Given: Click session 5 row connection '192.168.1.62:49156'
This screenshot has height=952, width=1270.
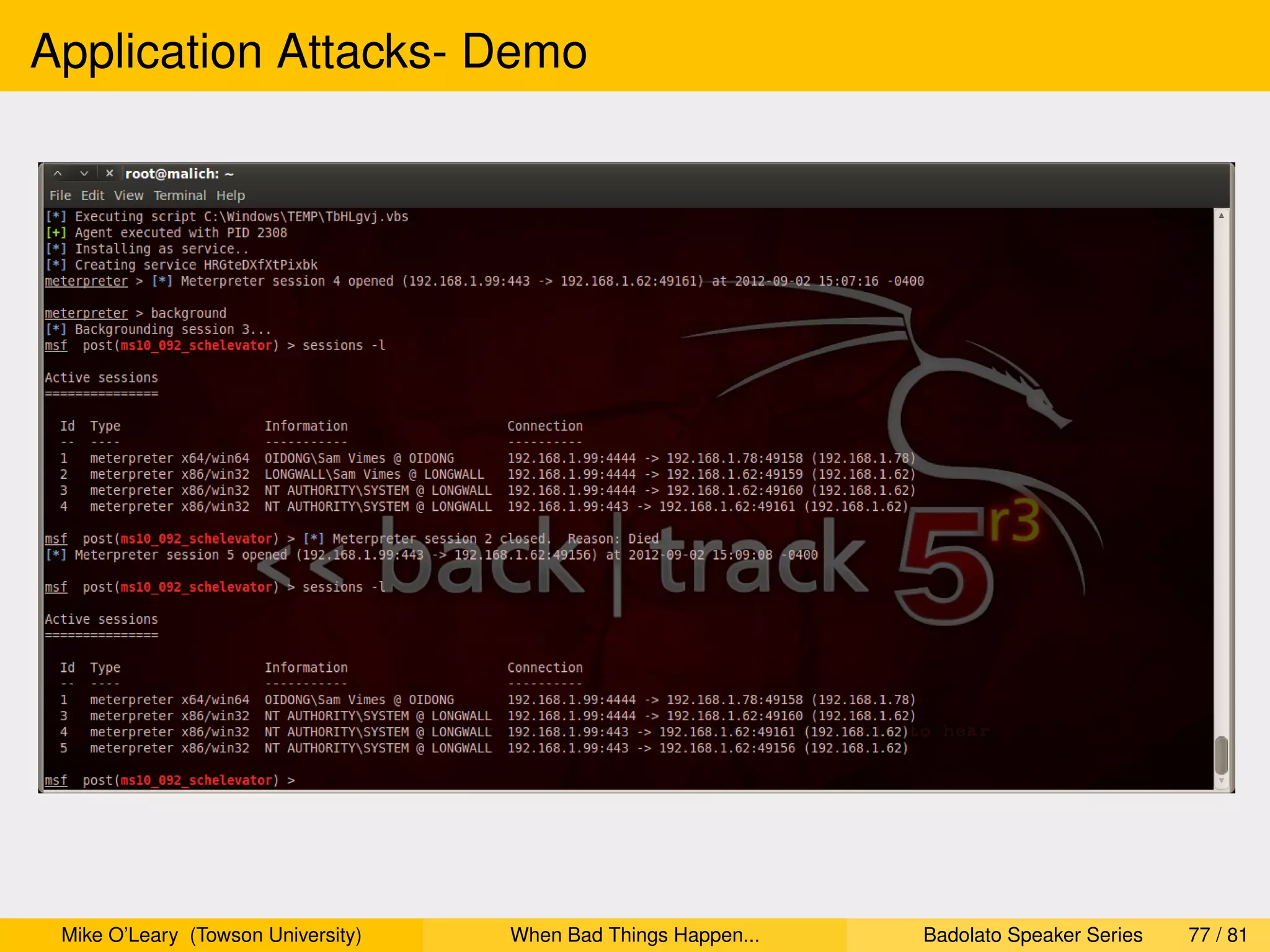Looking at the screenshot, I should tap(727, 749).
